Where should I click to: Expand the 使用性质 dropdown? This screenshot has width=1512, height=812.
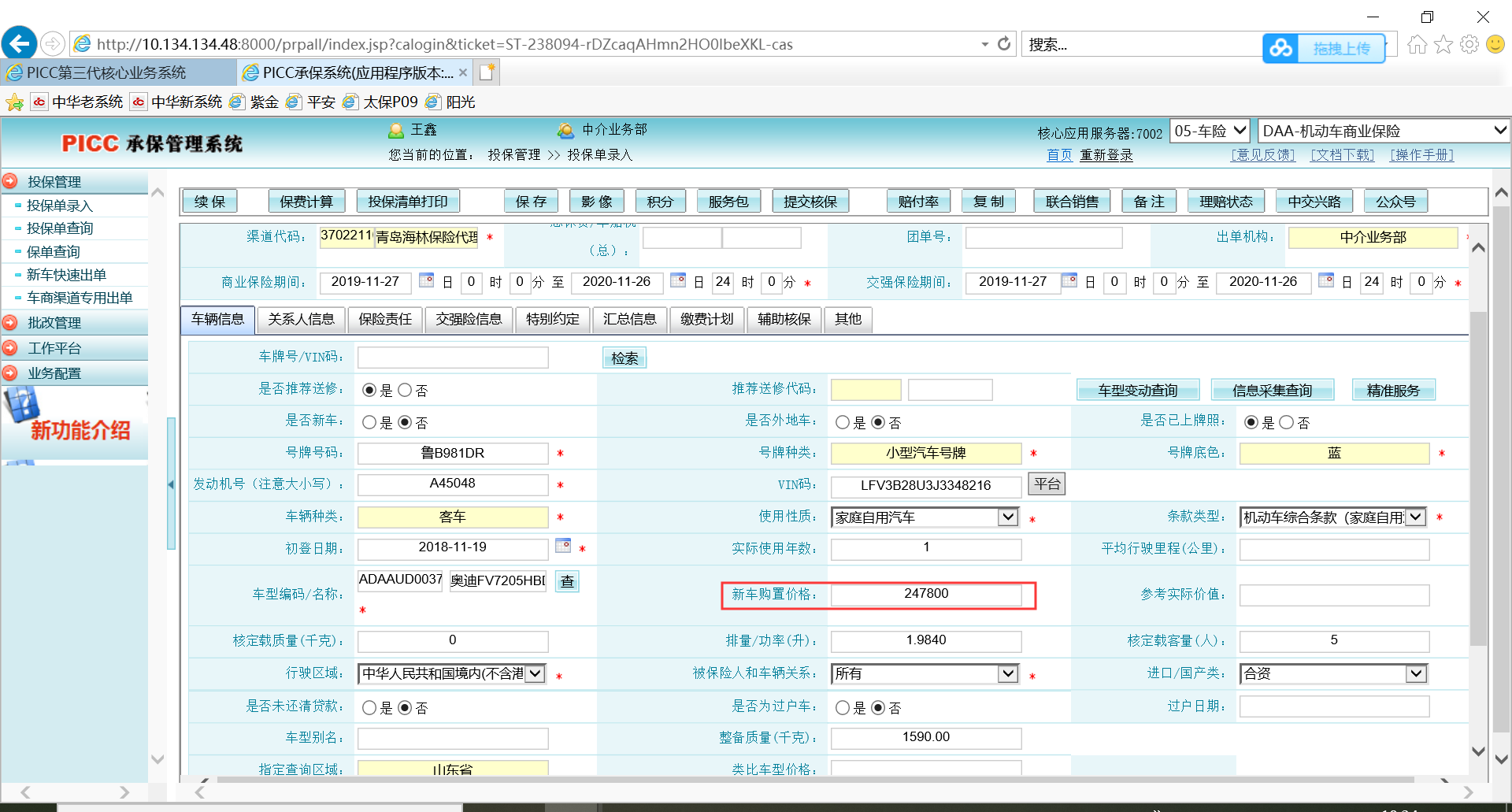[x=1007, y=517]
